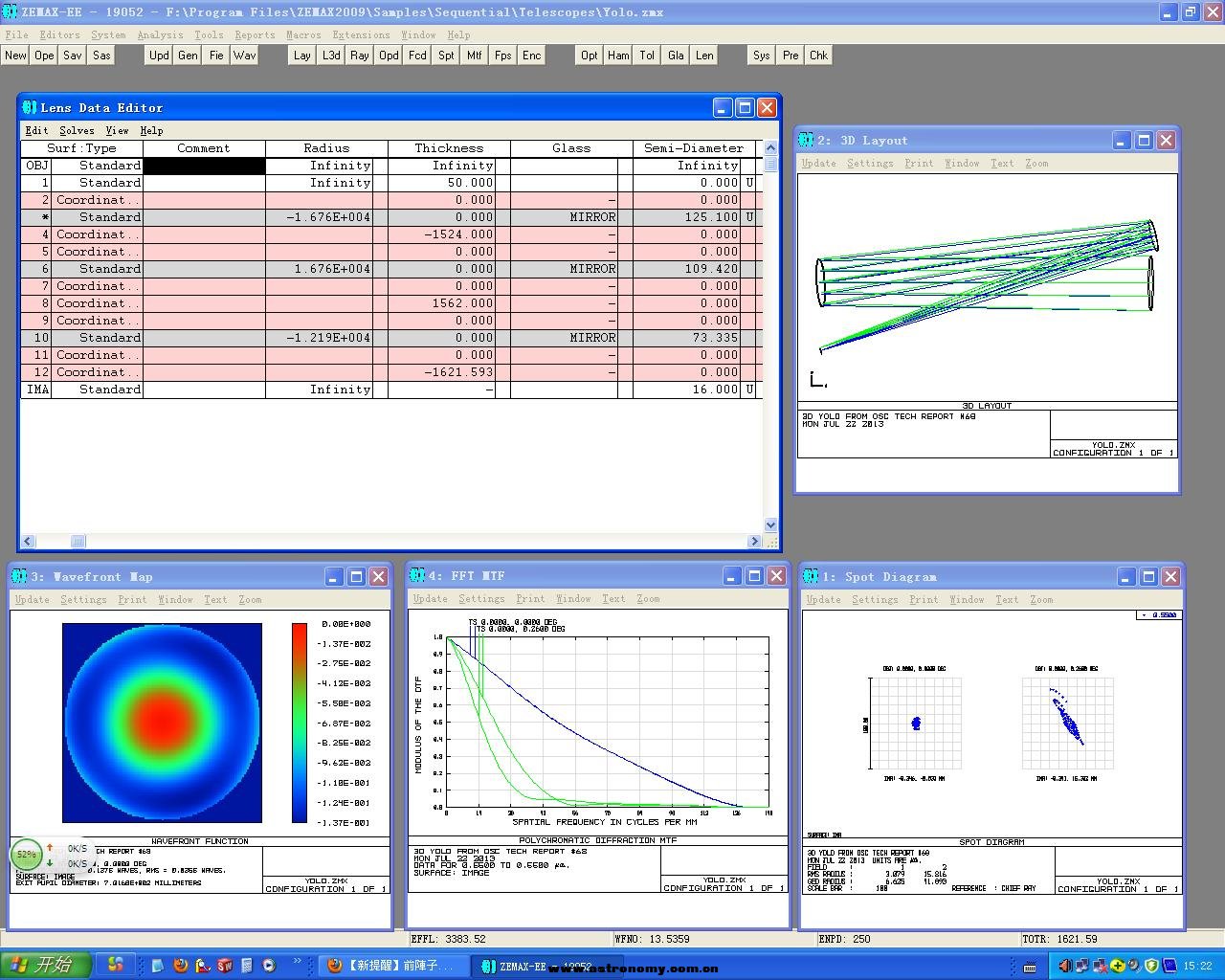Open the Solves menu in Lens Data Editor
1225x980 pixels.
(x=77, y=130)
